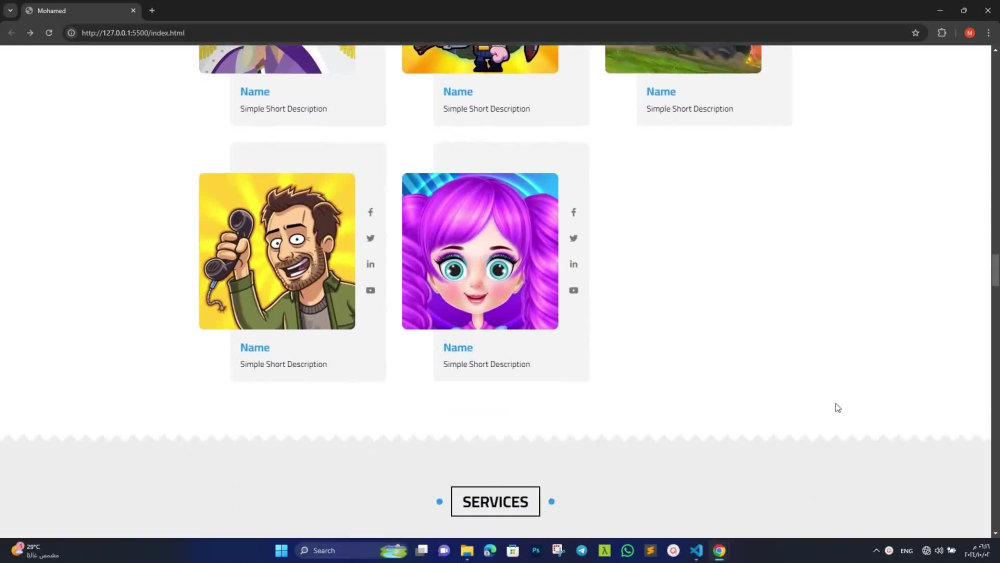Open the Windows Start menu
This screenshot has width=1000, height=563.
coord(281,550)
